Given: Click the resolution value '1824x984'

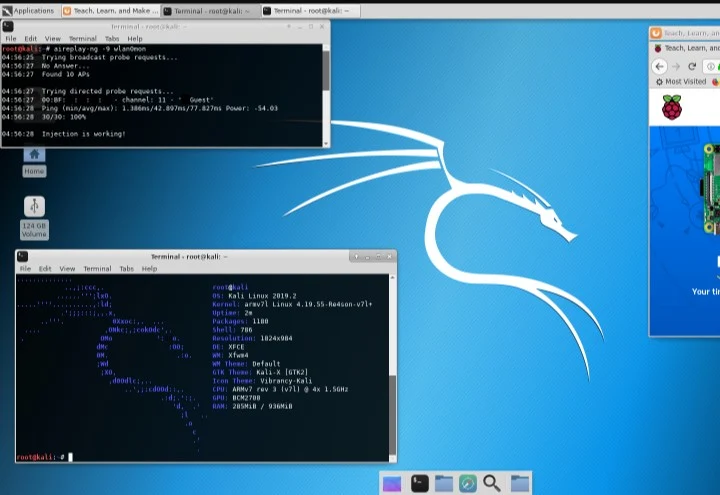Looking at the screenshot, I should click(276, 338).
